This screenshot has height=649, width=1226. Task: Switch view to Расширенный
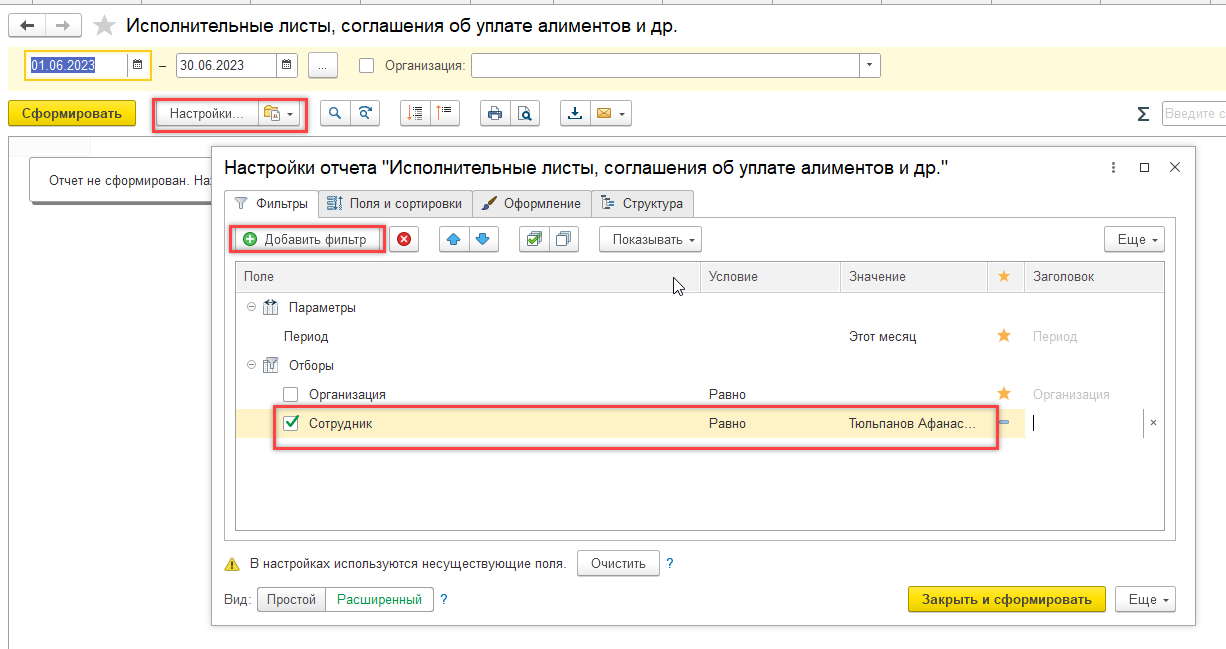[x=379, y=599]
